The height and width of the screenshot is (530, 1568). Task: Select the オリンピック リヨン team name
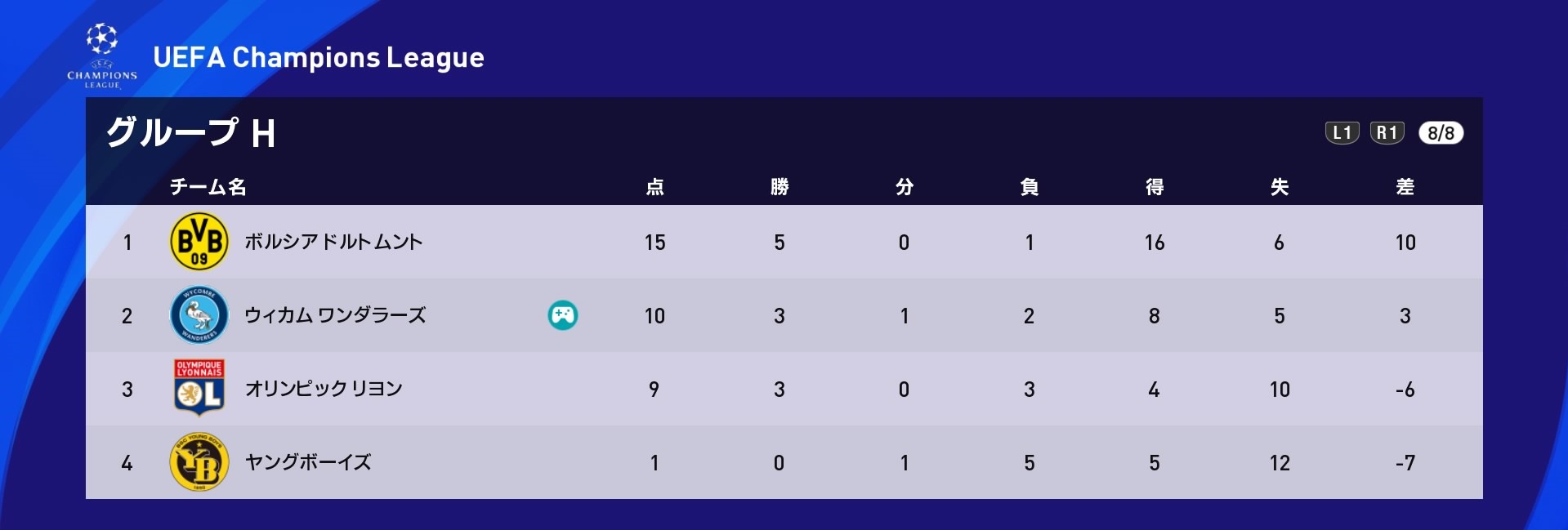tap(324, 389)
